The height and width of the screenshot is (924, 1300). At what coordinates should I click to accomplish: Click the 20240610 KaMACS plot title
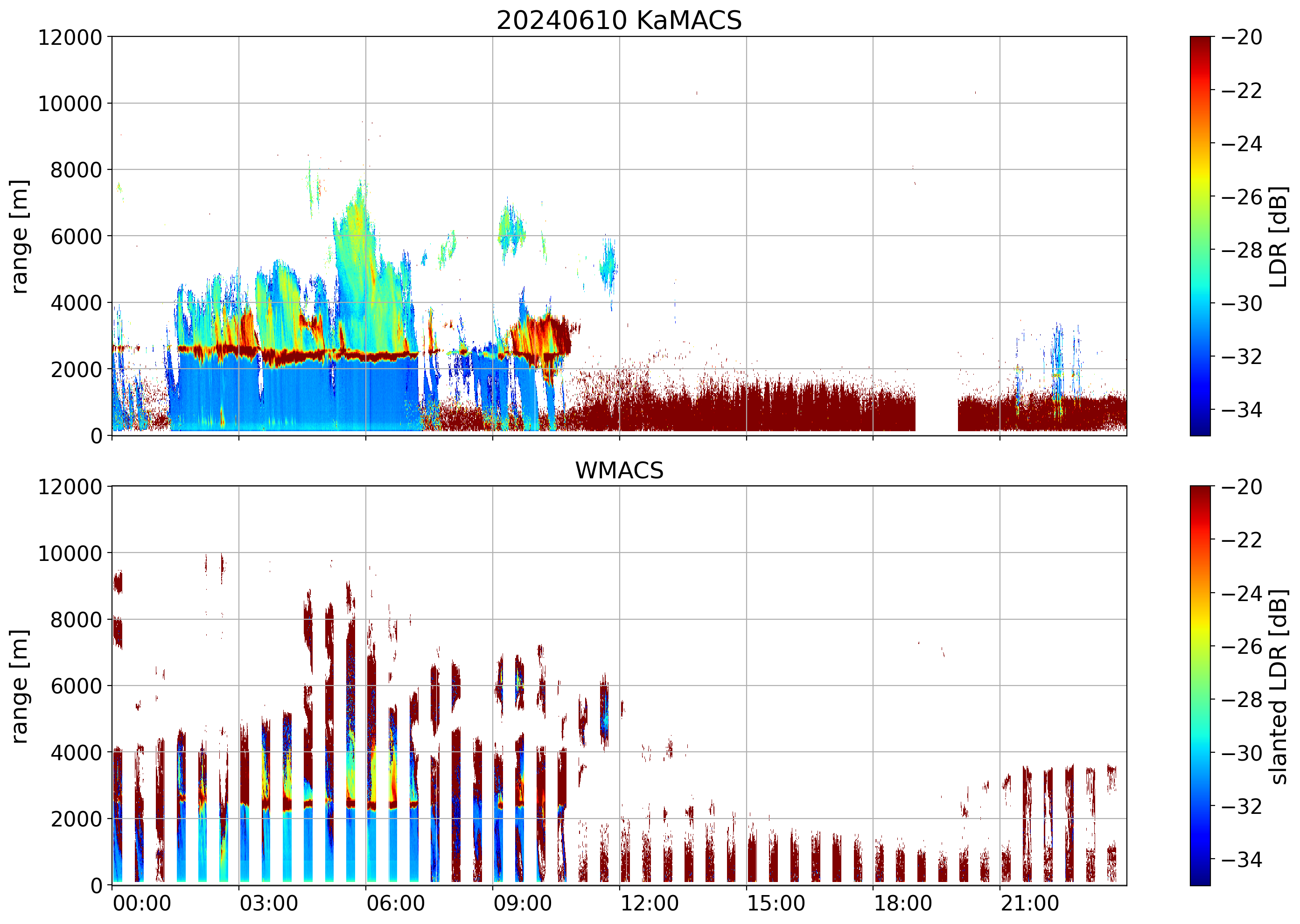(619, 21)
